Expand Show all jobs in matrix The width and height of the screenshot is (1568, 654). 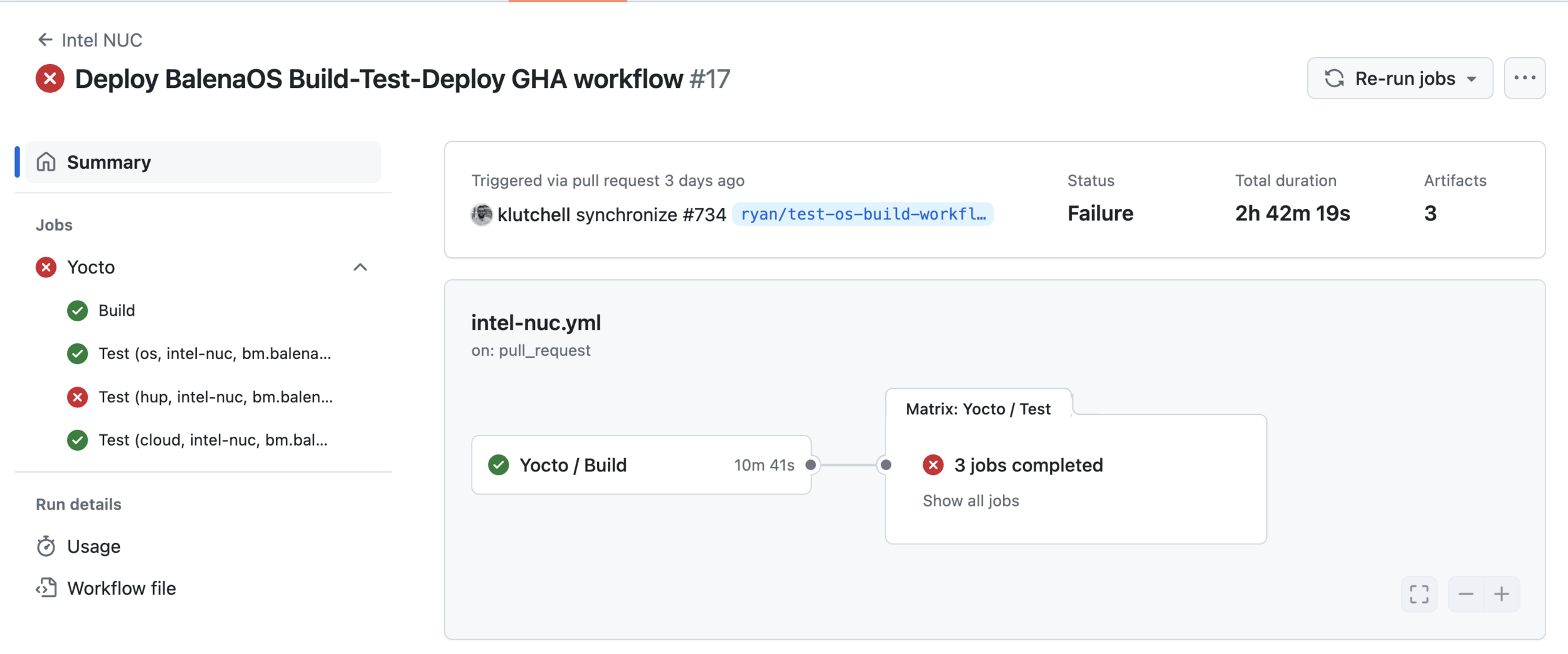[971, 501]
